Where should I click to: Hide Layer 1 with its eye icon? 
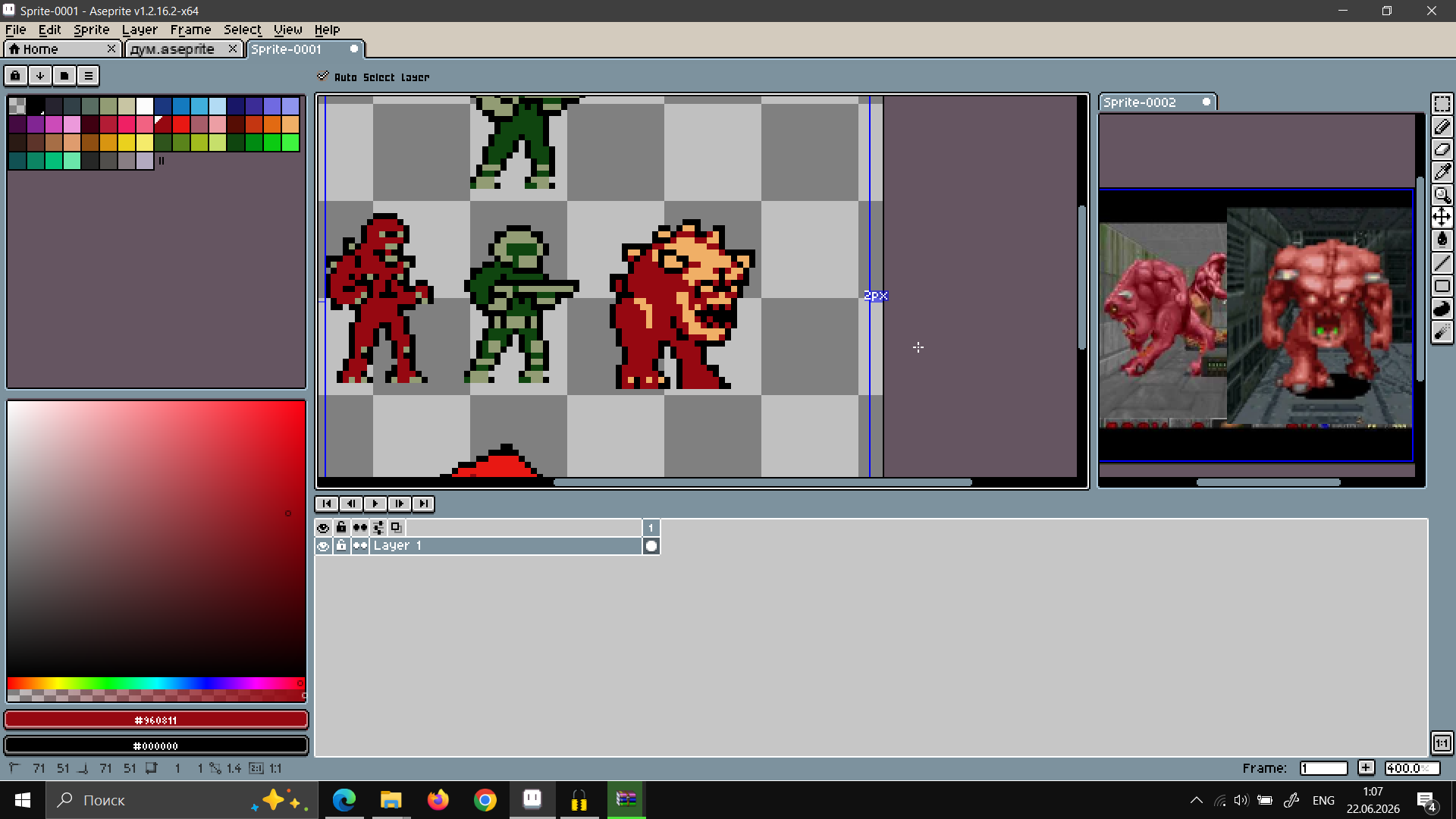click(x=323, y=546)
